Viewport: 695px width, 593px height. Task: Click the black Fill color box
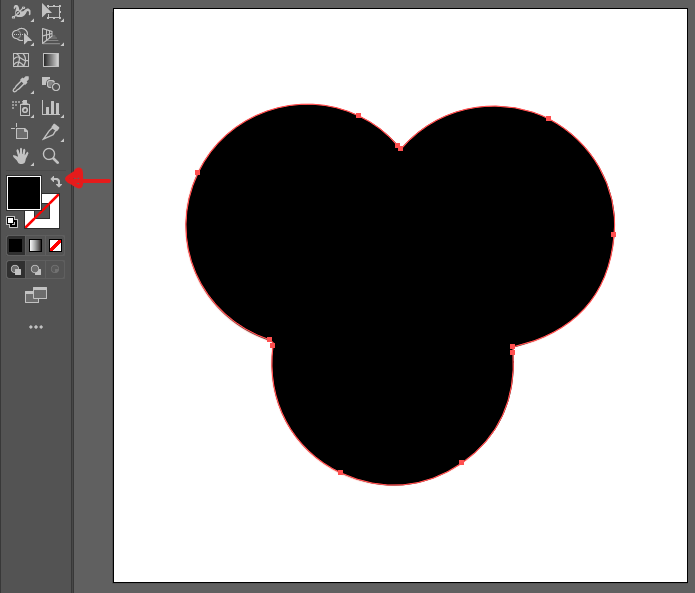[x=24, y=193]
